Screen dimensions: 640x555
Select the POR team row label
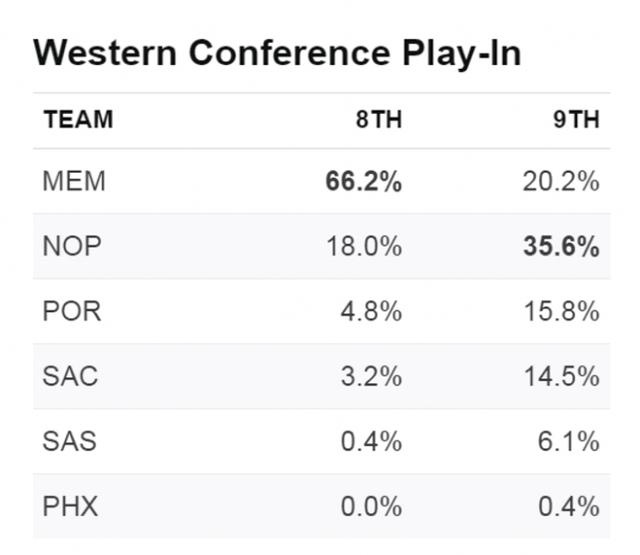click(72, 311)
